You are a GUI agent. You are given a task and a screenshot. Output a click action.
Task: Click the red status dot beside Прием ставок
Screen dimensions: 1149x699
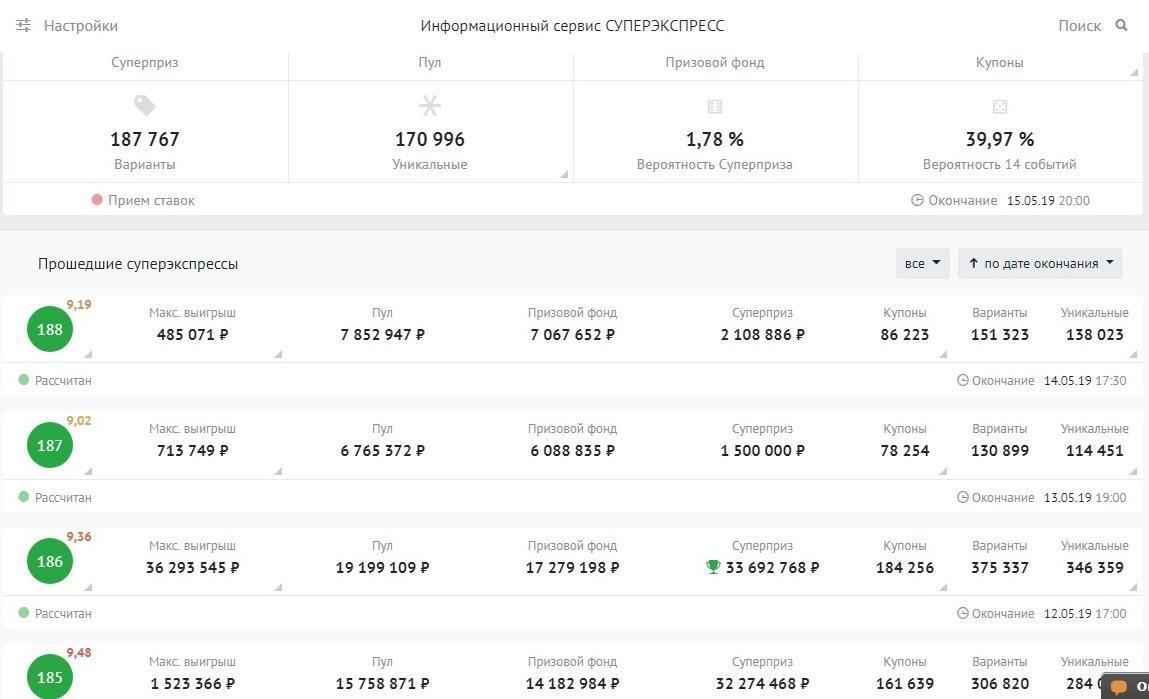[97, 199]
